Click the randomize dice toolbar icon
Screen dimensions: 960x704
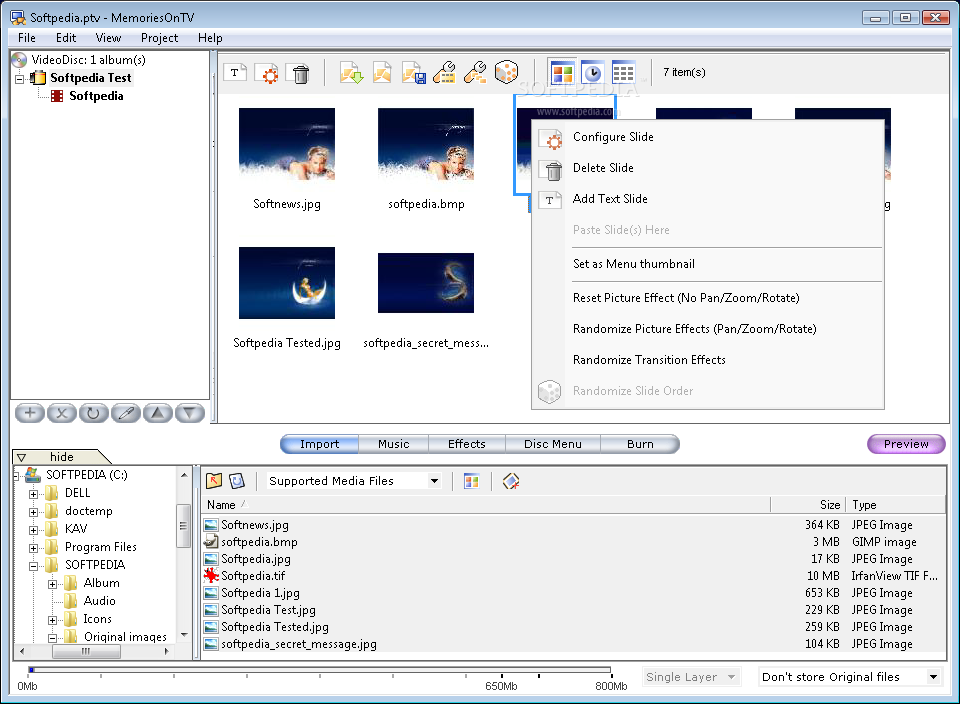[x=506, y=72]
